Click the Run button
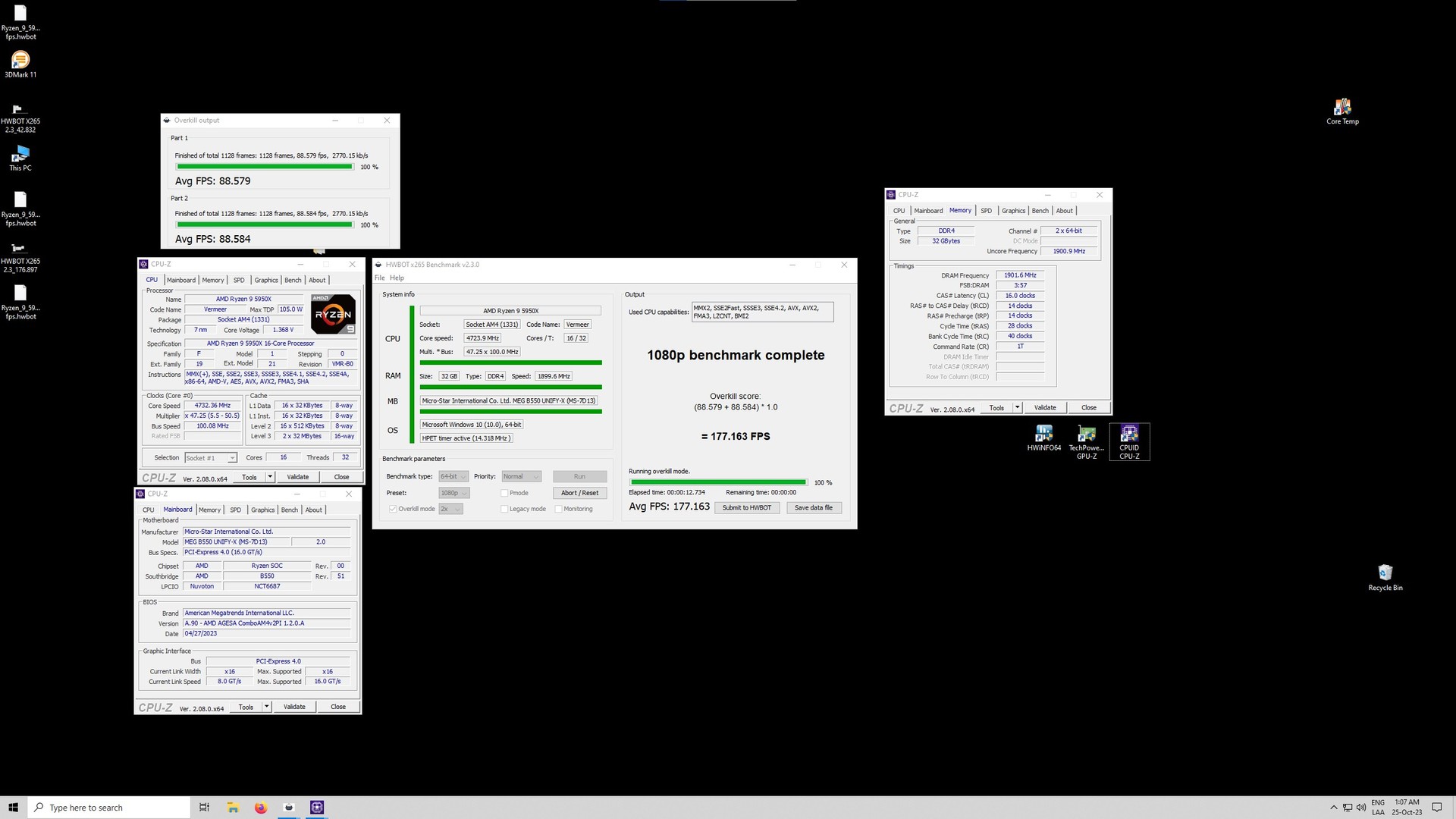The height and width of the screenshot is (819, 1456). 579,476
